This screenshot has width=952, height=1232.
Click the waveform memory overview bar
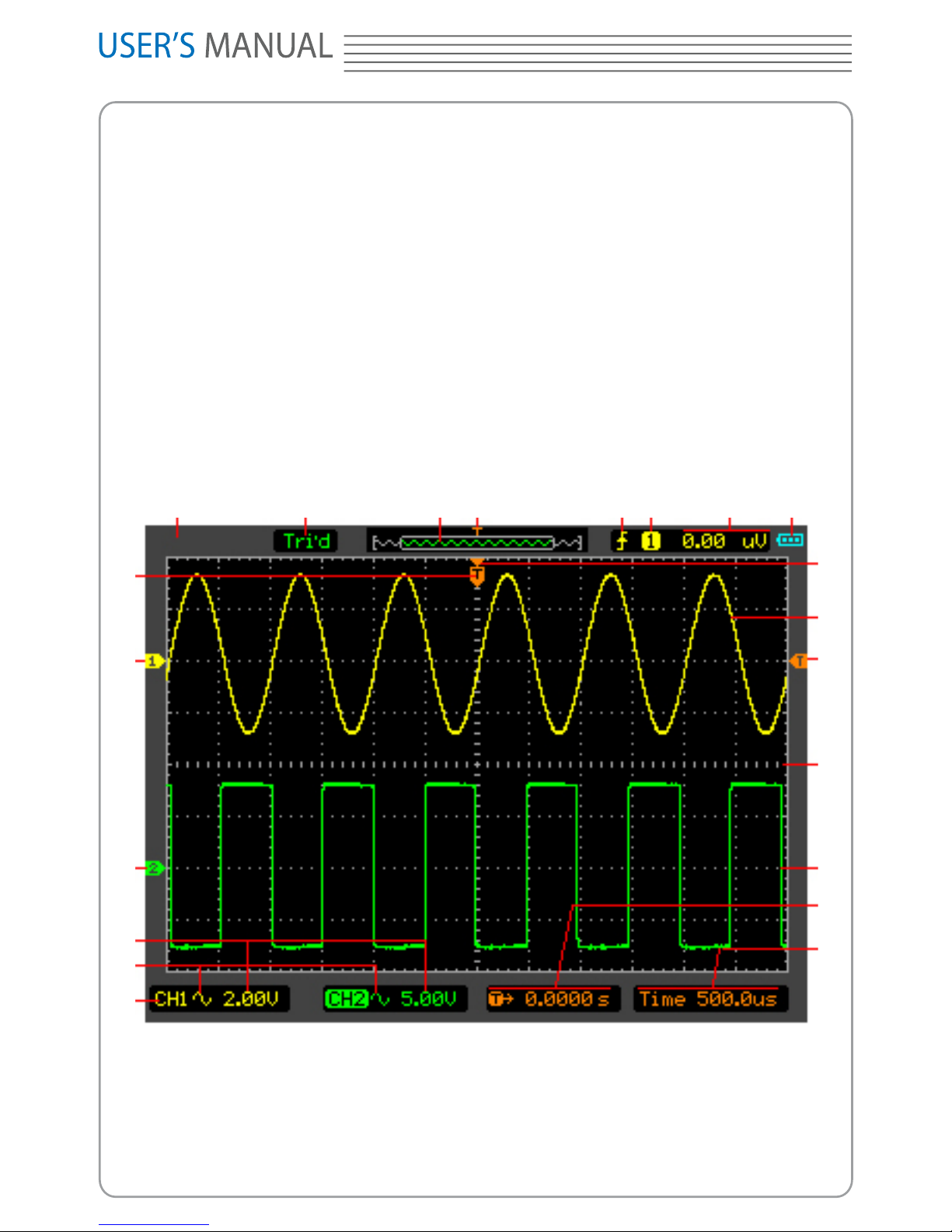tap(477, 542)
